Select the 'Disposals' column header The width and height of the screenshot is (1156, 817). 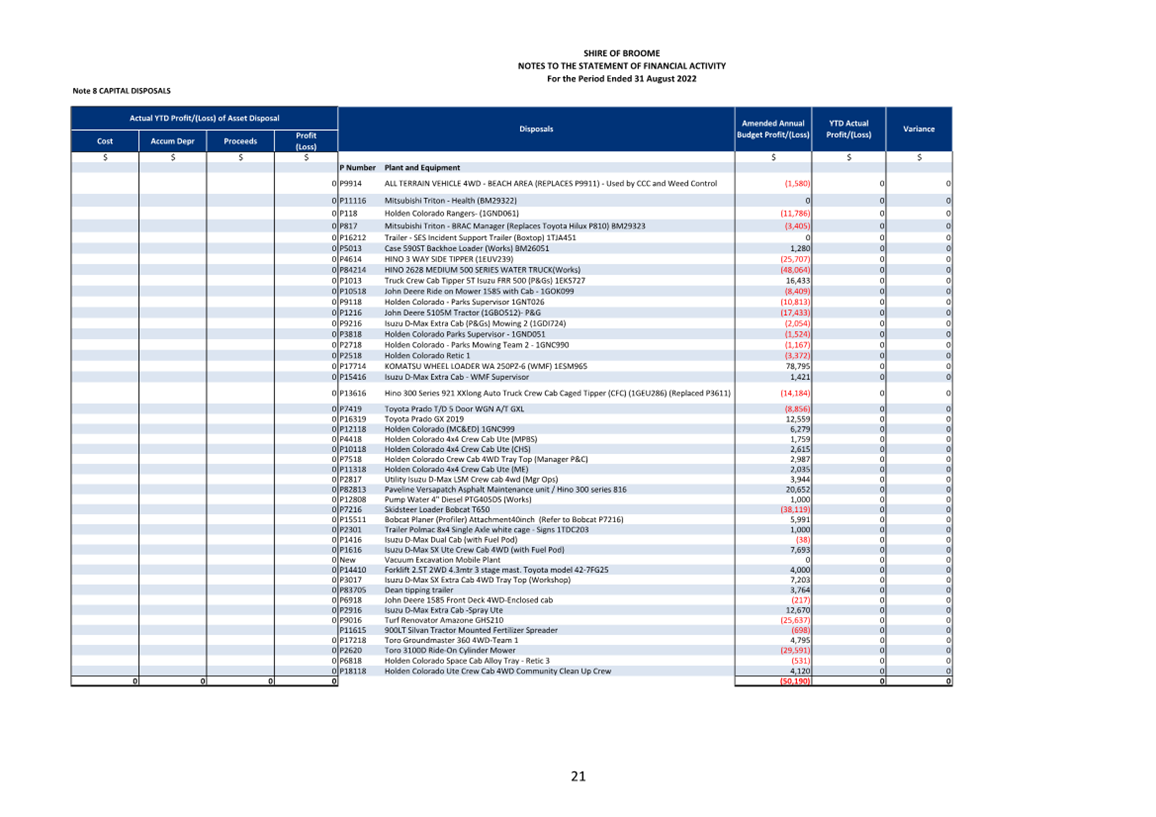pos(536,129)
